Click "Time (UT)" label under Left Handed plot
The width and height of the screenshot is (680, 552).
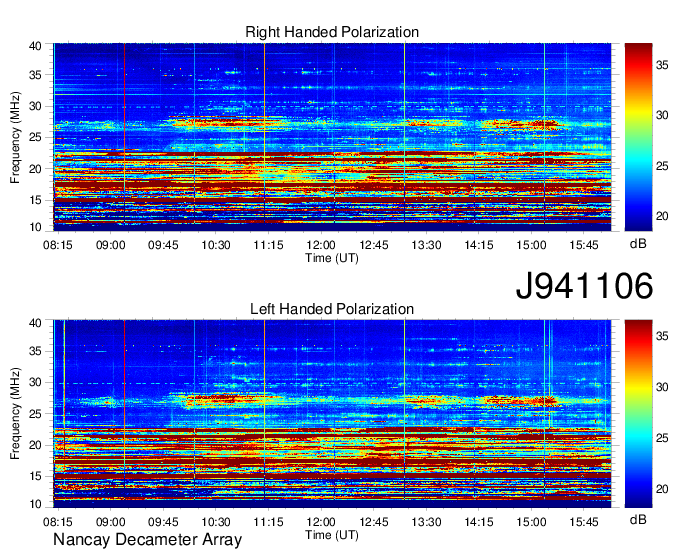point(332,535)
